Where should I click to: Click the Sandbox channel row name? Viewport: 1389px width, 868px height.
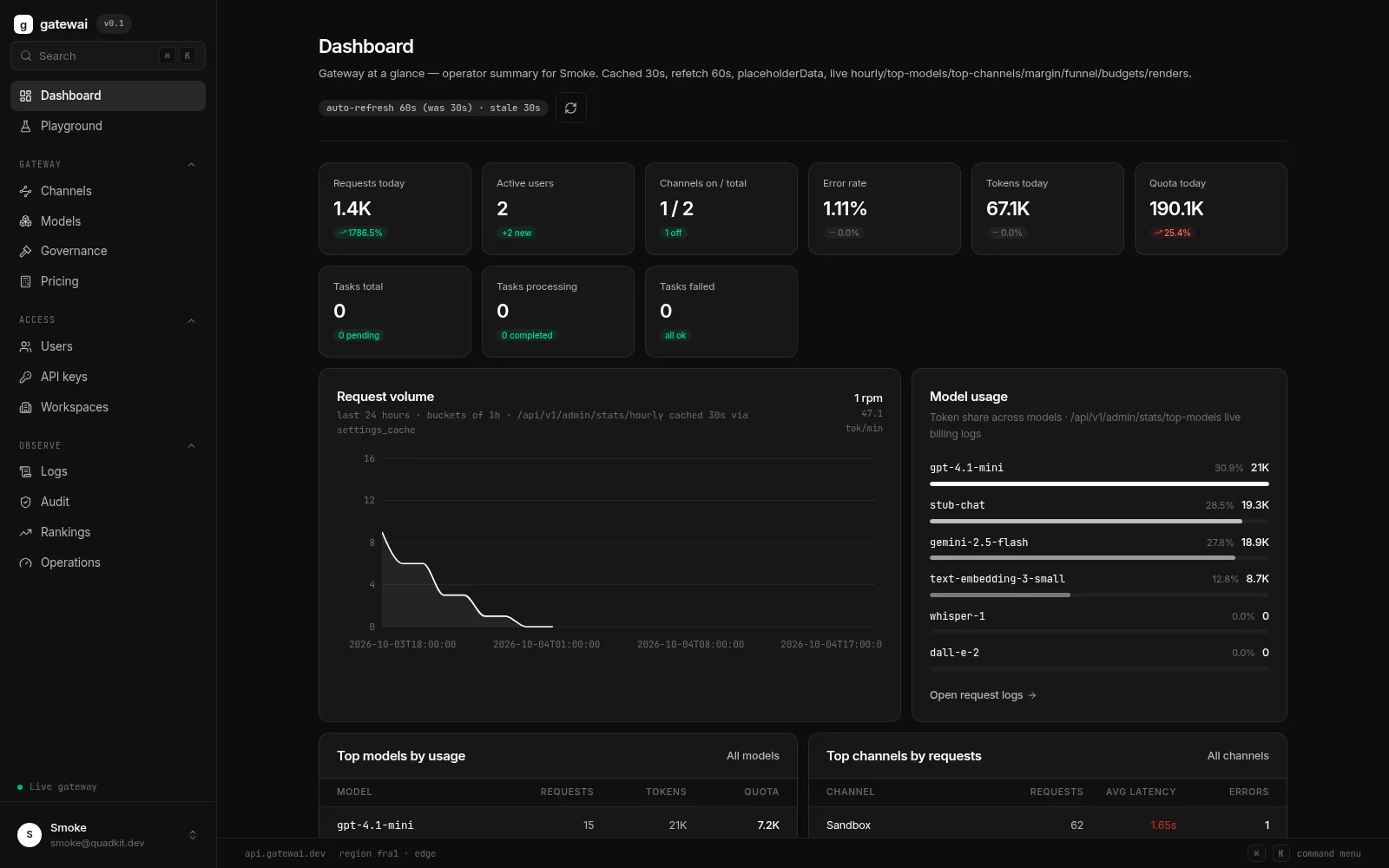pyautogui.click(x=848, y=825)
